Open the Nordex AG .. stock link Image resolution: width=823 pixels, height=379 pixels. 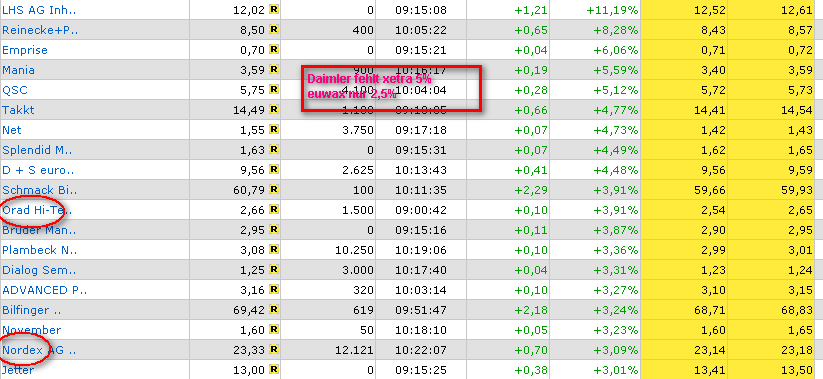pos(39,350)
